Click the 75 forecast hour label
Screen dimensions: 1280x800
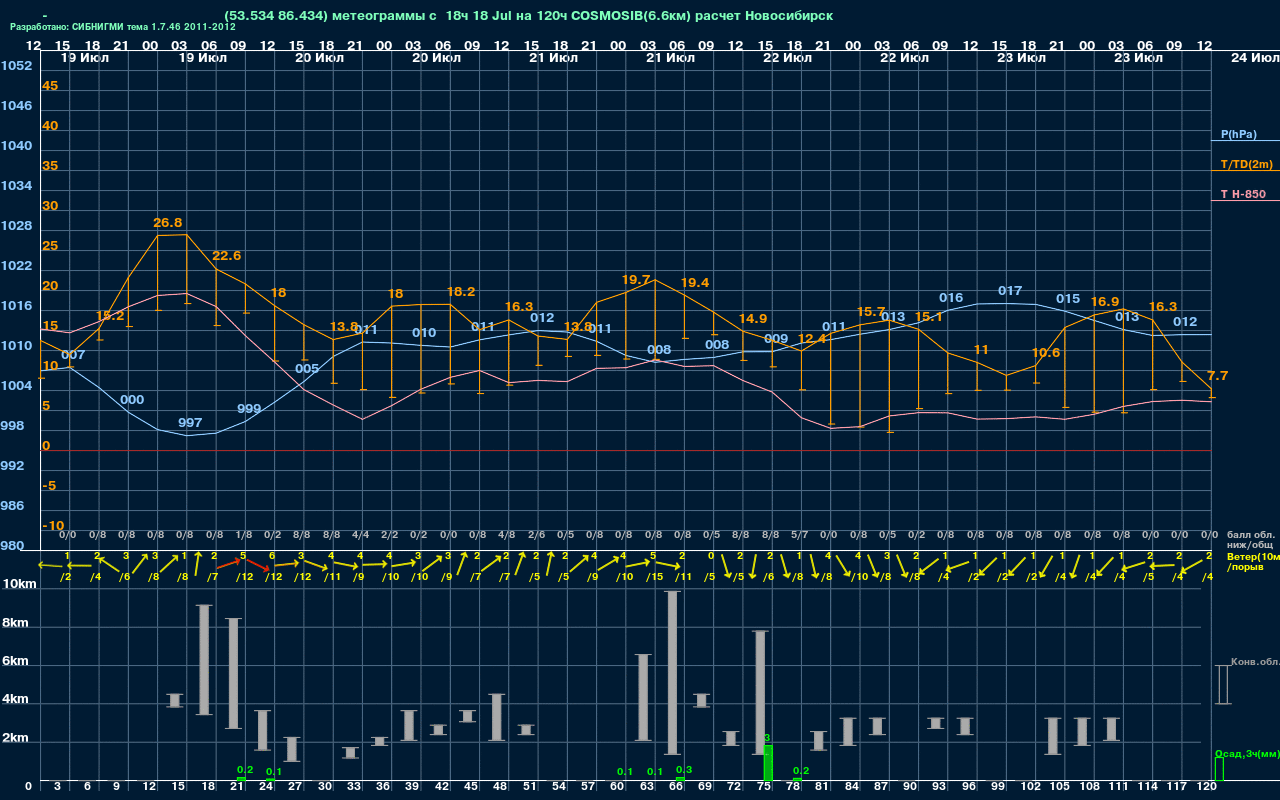[x=764, y=787]
